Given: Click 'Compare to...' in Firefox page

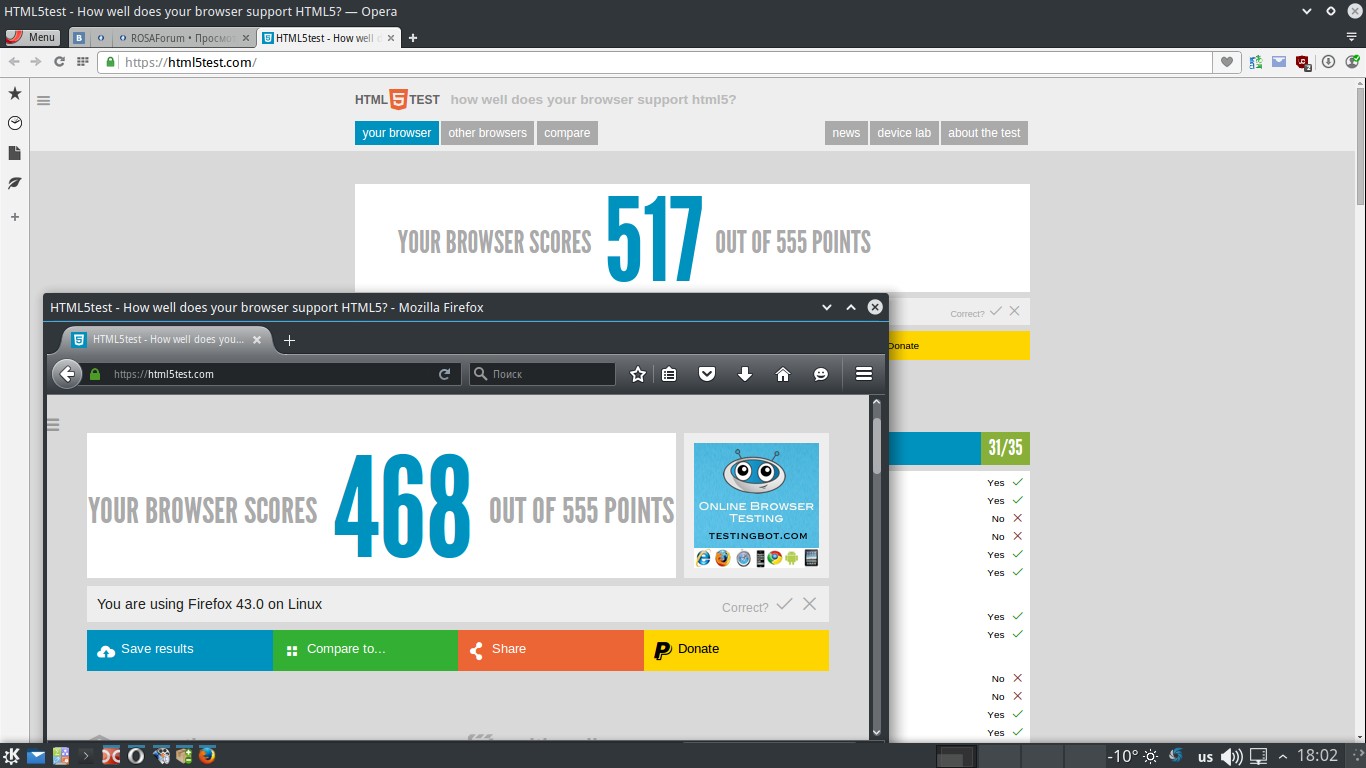Looking at the screenshot, I should [x=365, y=650].
